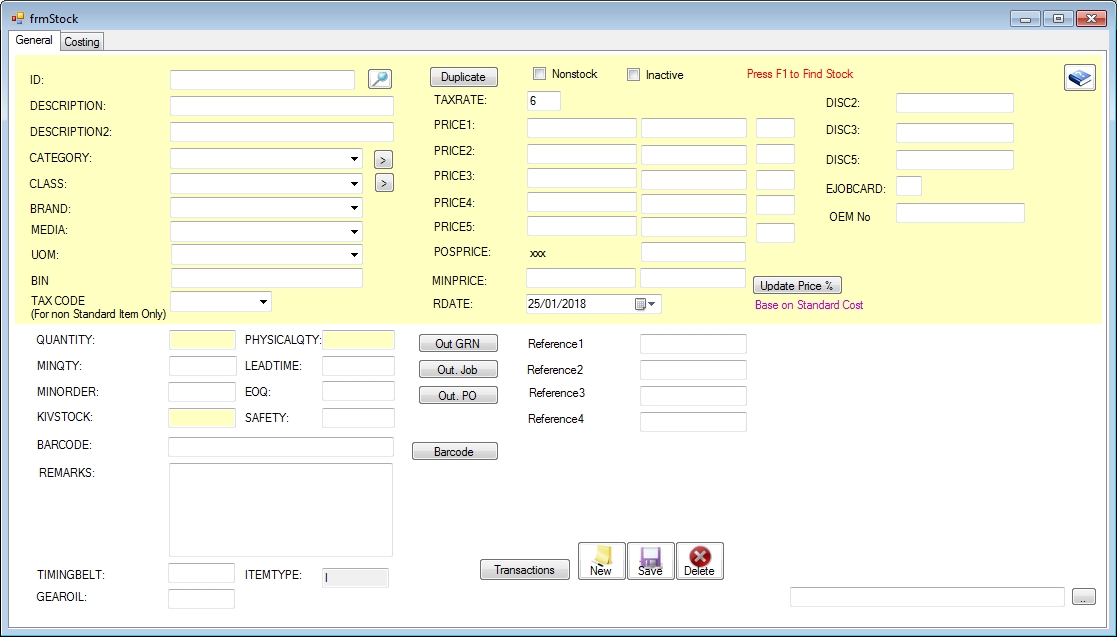Expand the UOM dropdown
Image resolution: width=1117 pixels, height=637 pixels.
(x=354, y=254)
